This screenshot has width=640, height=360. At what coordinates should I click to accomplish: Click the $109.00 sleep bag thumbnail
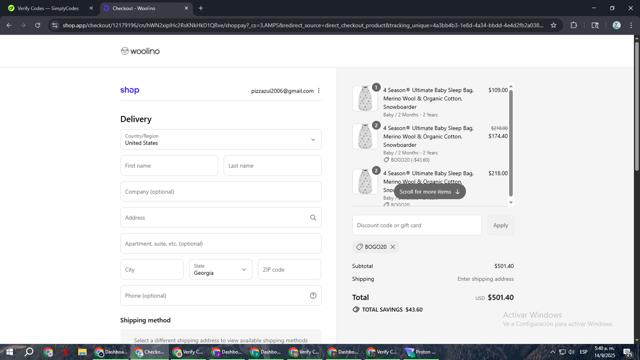click(365, 98)
